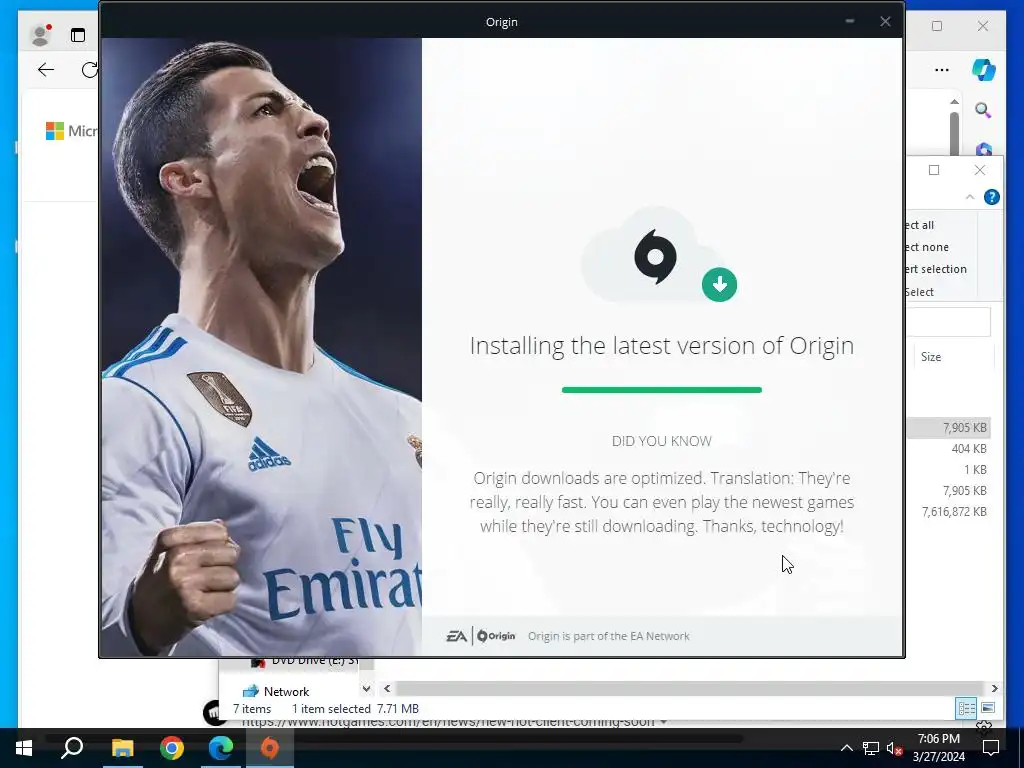The image size is (1024, 768).
Task: Click Explorer horizontal scrollbar left arrow
Action: coord(387,688)
